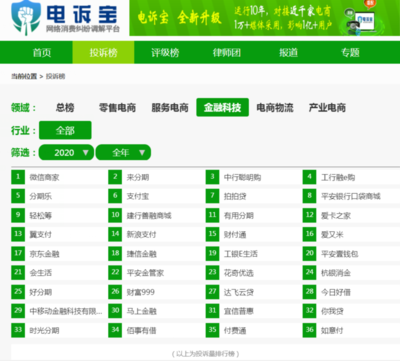Viewport: 400px width, 361px height.
Task: Open the 工银E生活 ranking entry
Action: pyautogui.click(x=241, y=254)
